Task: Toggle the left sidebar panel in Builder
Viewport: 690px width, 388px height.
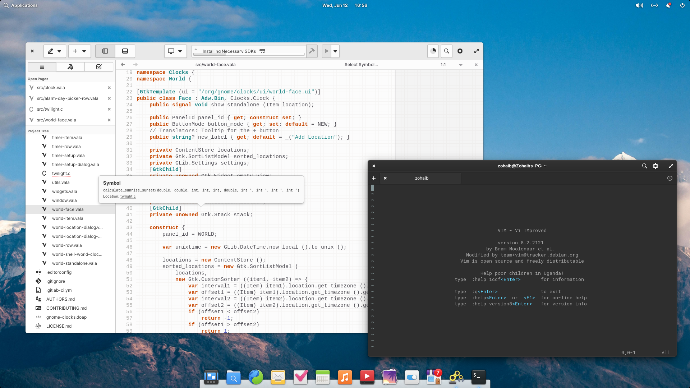Action: click(x=105, y=51)
